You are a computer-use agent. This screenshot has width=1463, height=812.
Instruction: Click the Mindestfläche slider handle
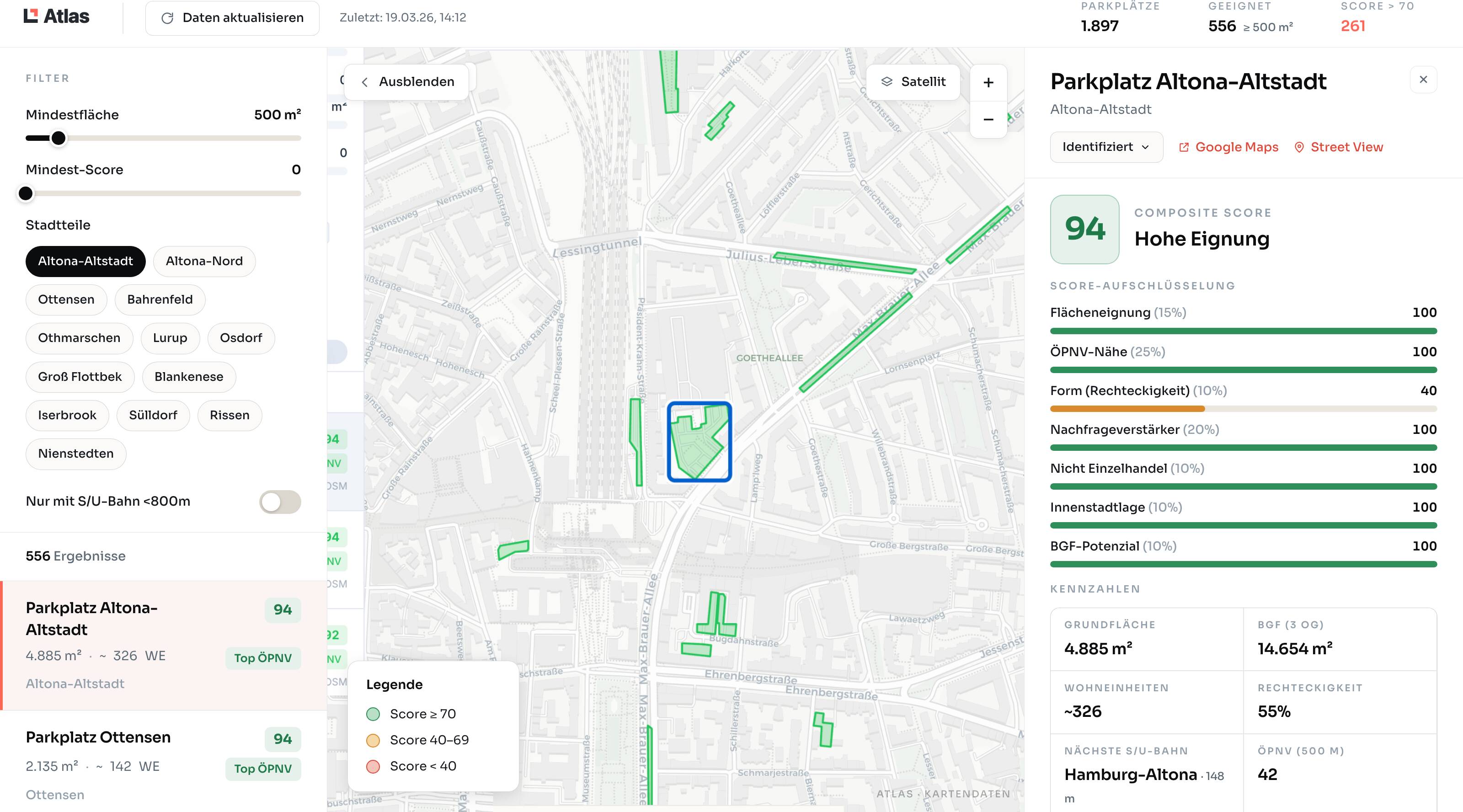click(59, 139)
